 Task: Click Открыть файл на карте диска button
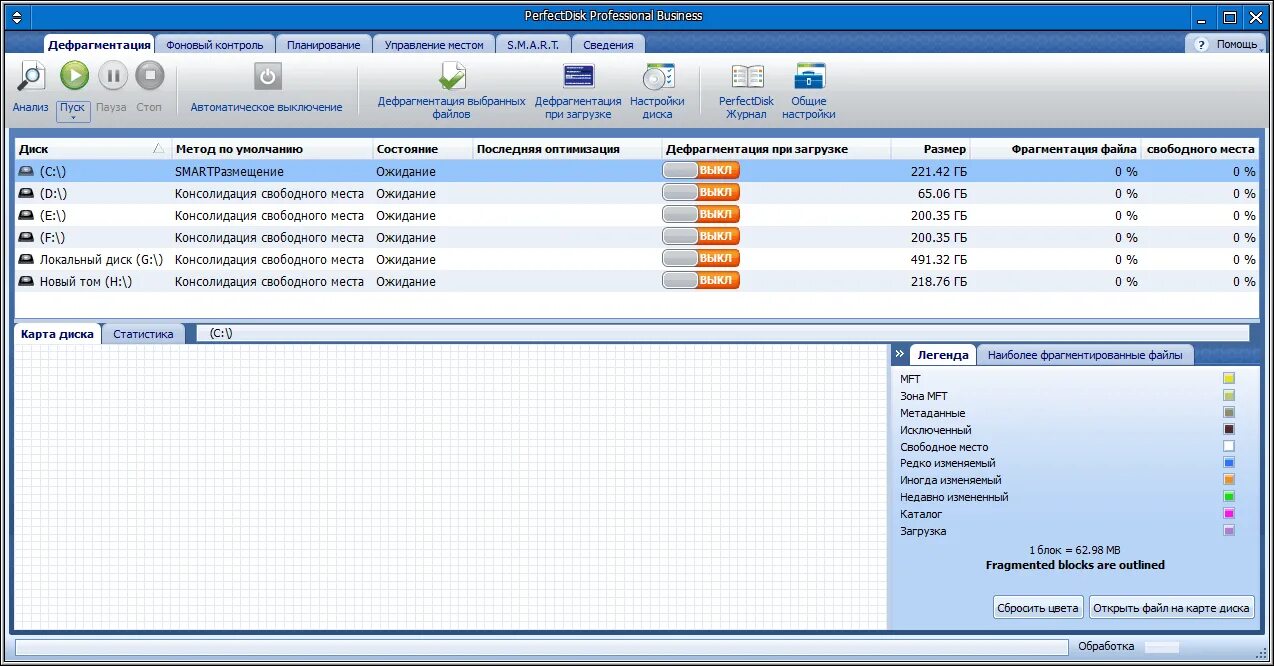1171,608
